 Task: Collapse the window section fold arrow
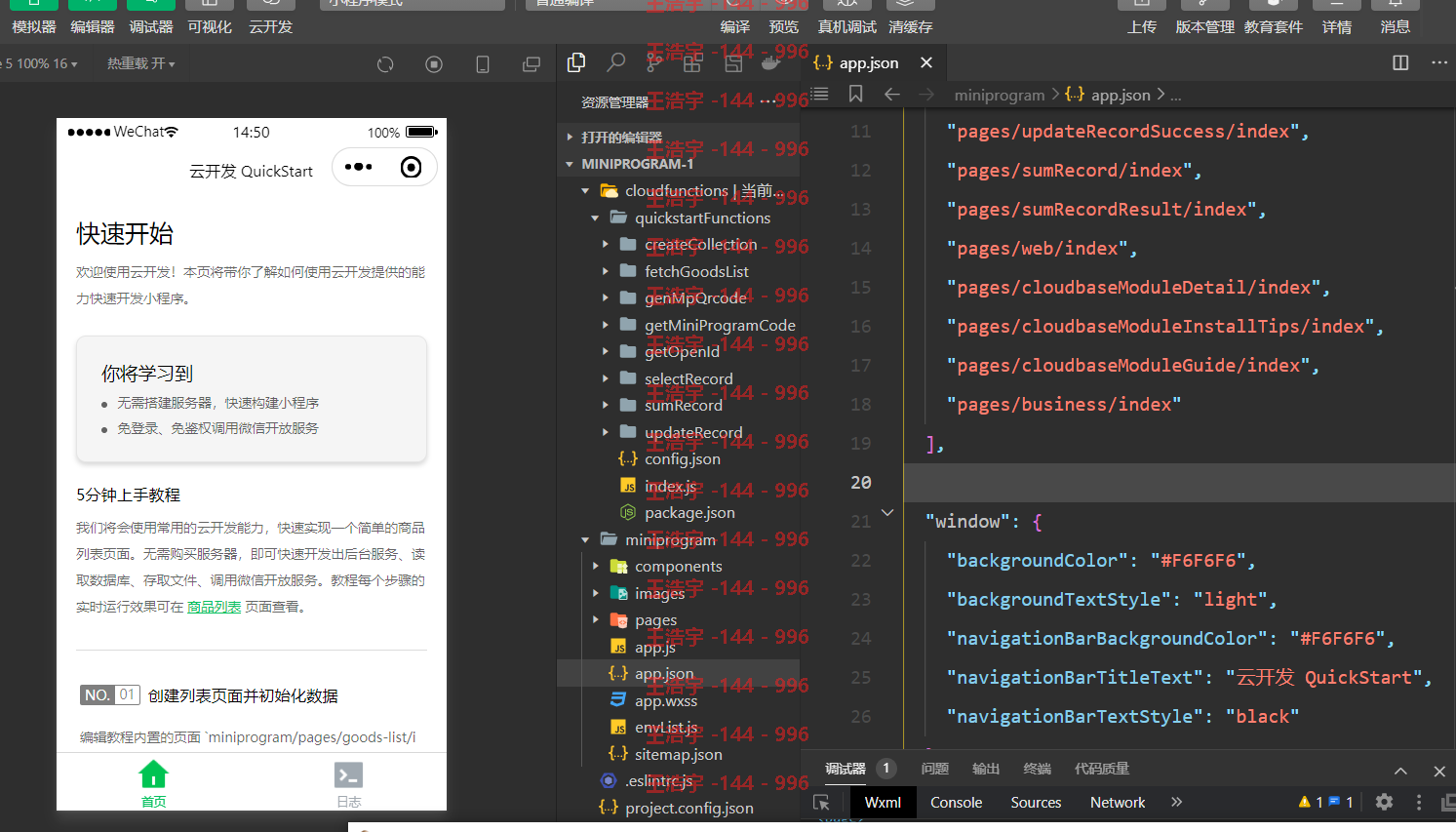pyautogui.click(x=887, y=512)
